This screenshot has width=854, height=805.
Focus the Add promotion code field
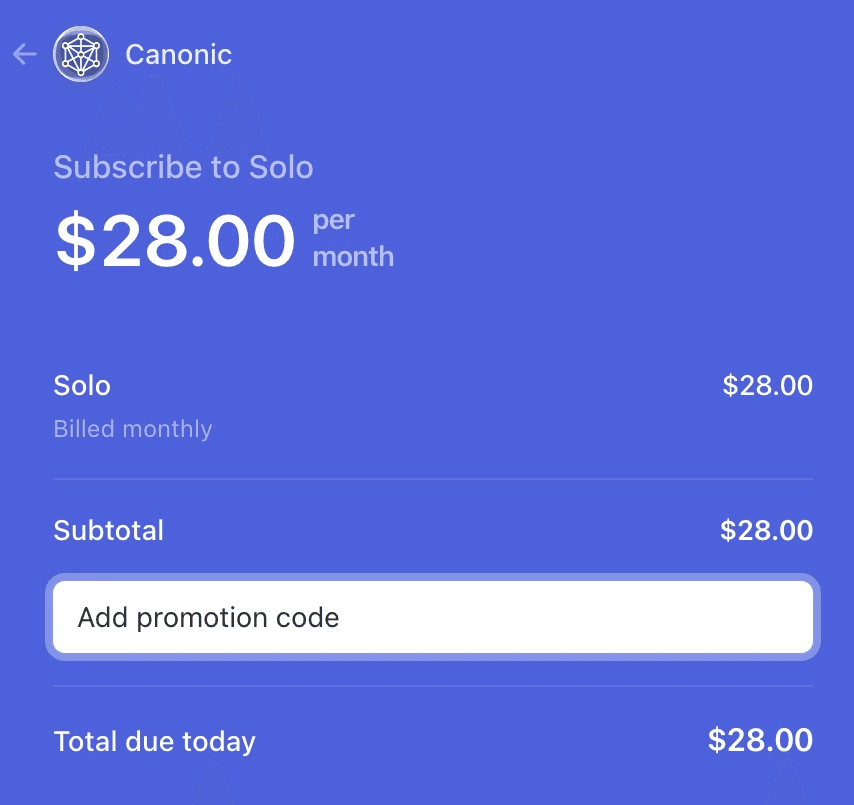tap(433, 617)
